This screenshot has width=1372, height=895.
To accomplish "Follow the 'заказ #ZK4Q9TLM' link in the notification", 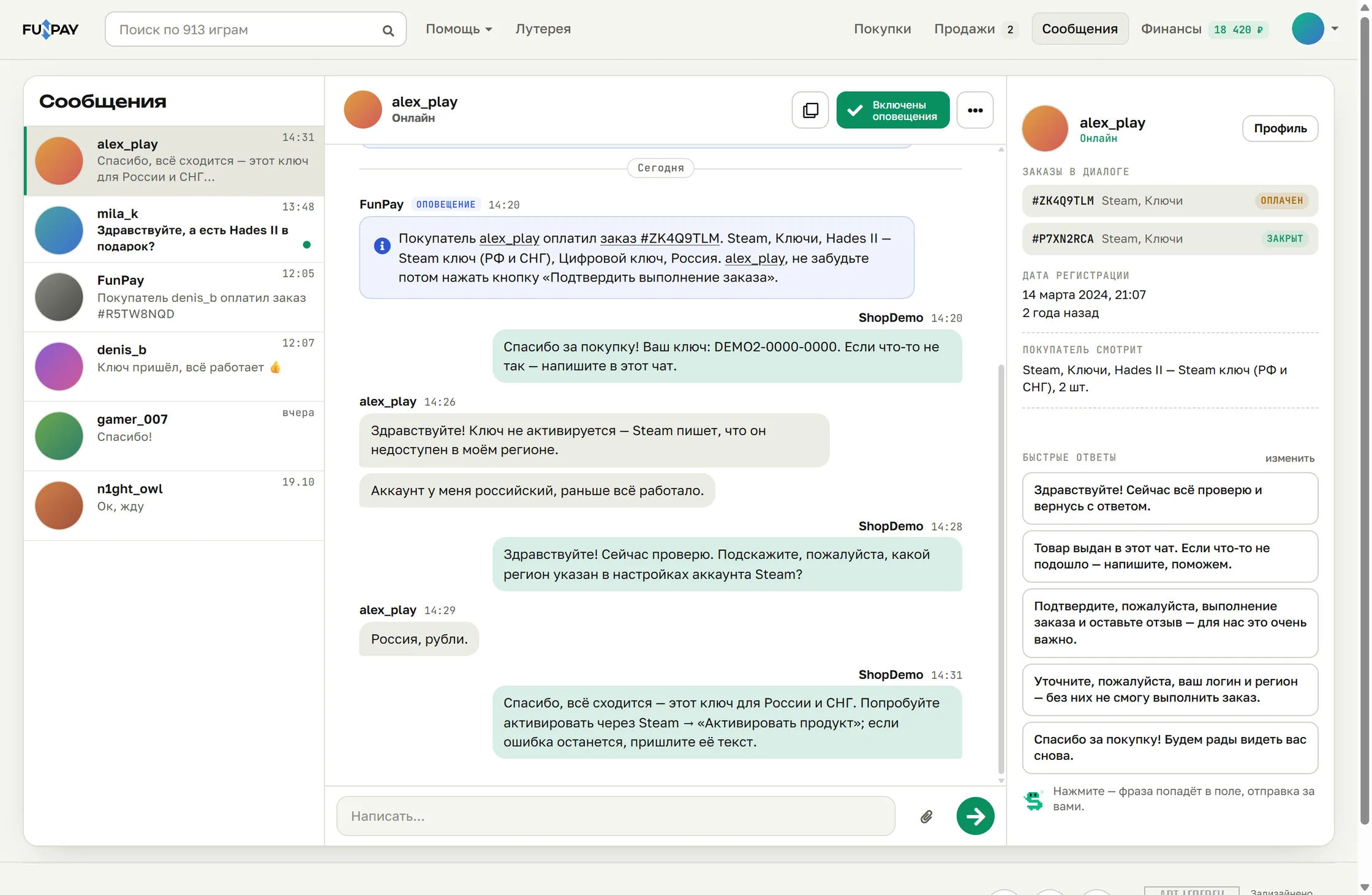I will click(659, 238).
